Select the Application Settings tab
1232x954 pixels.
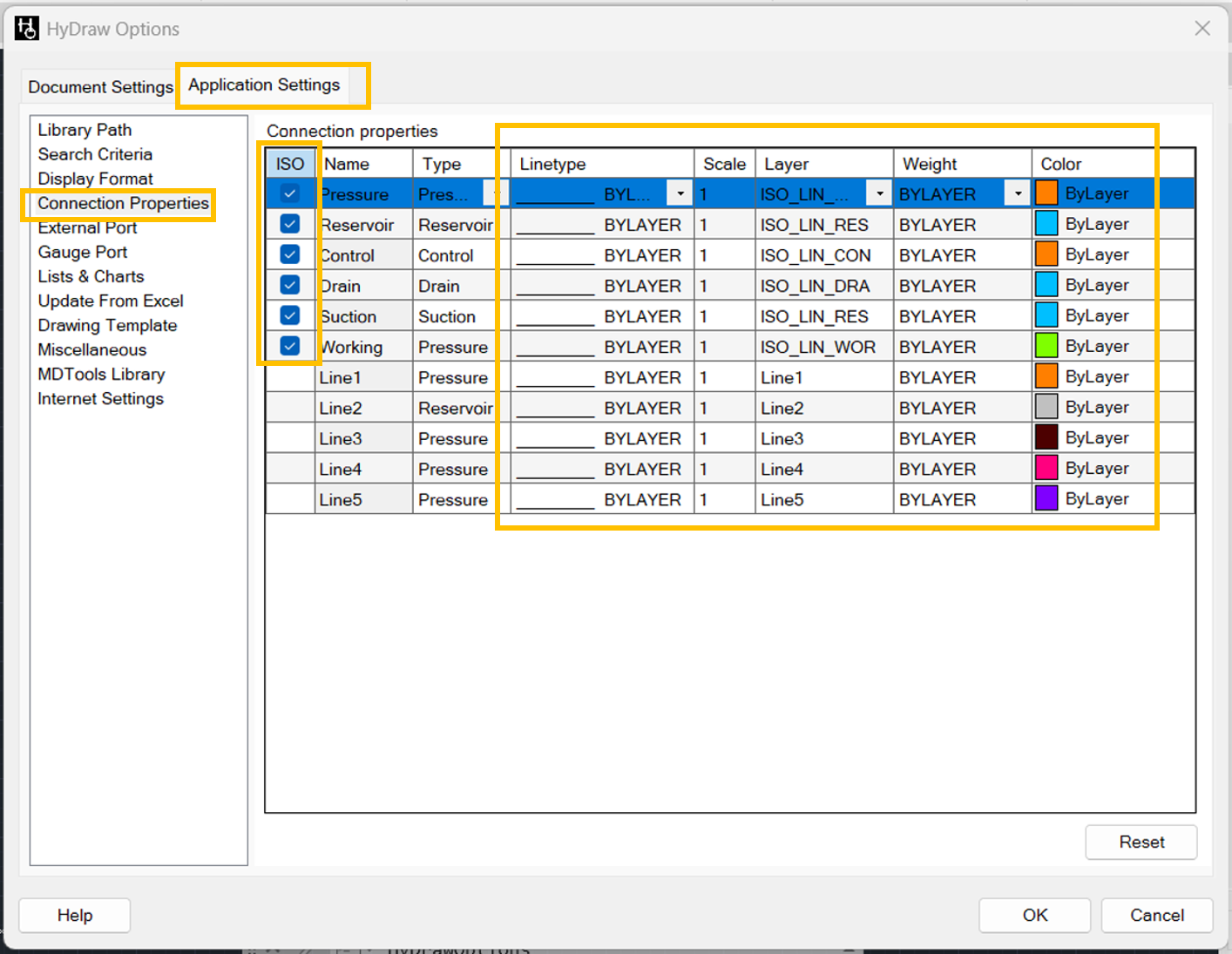tap(264, 85)
